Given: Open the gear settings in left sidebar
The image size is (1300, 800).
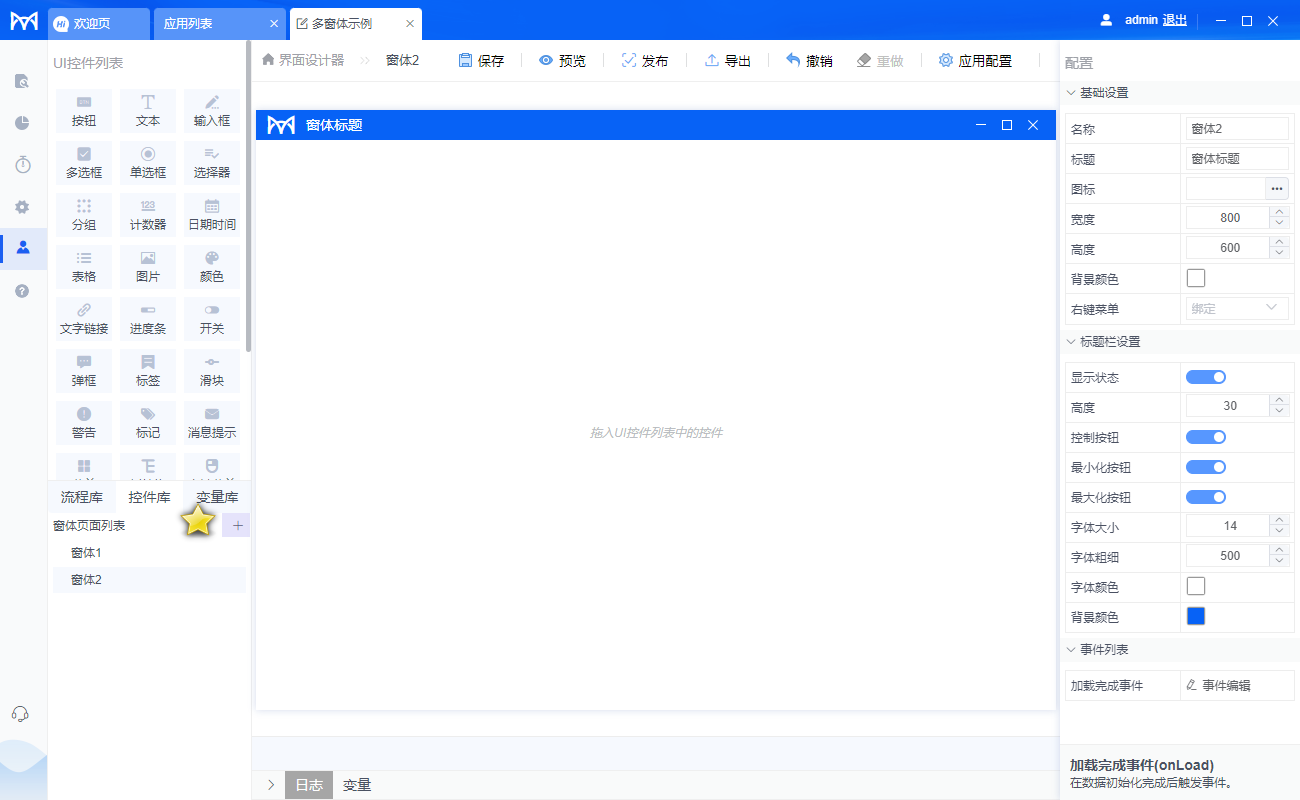Looking at the screenshot, I should point(23,207).
